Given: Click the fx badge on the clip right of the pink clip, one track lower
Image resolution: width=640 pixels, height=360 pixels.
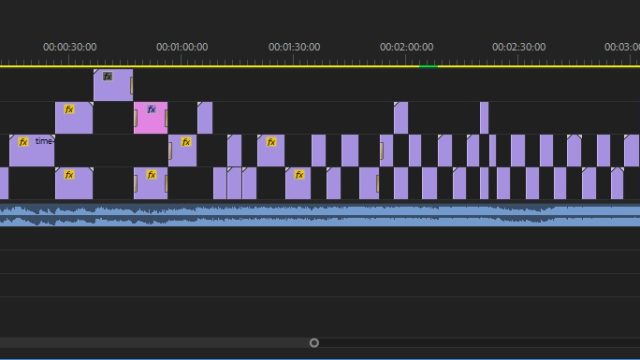Looking at the screenshot, I should [186, 142].
